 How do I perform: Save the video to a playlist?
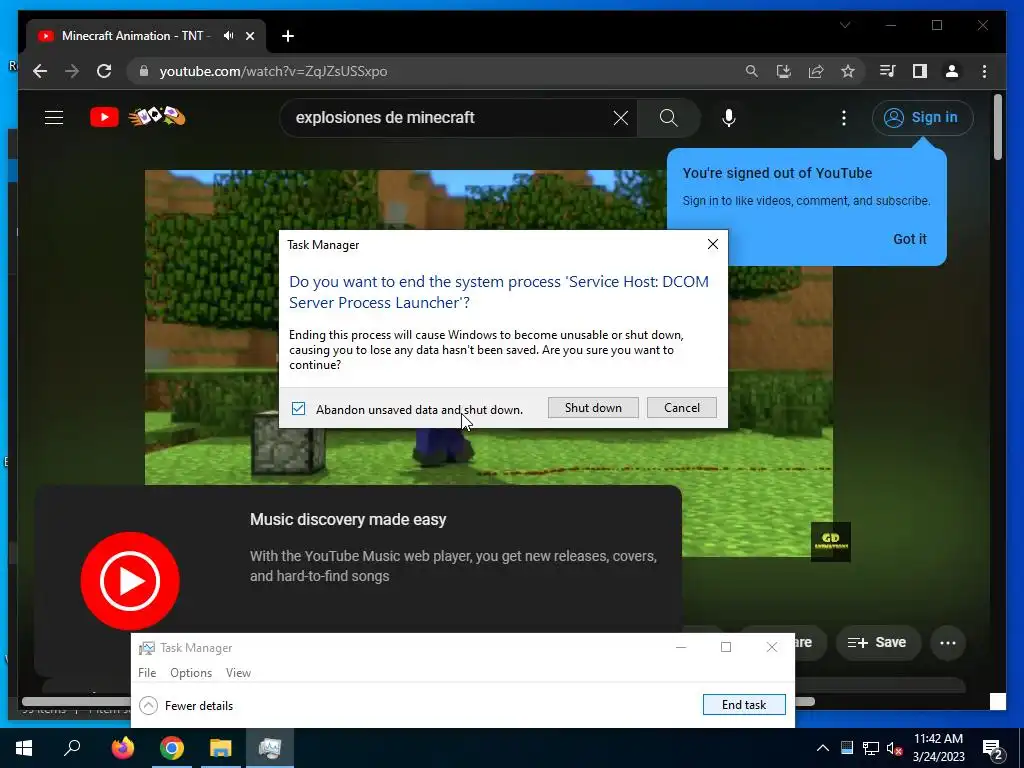pyautogui.click(x=876, y=643)
